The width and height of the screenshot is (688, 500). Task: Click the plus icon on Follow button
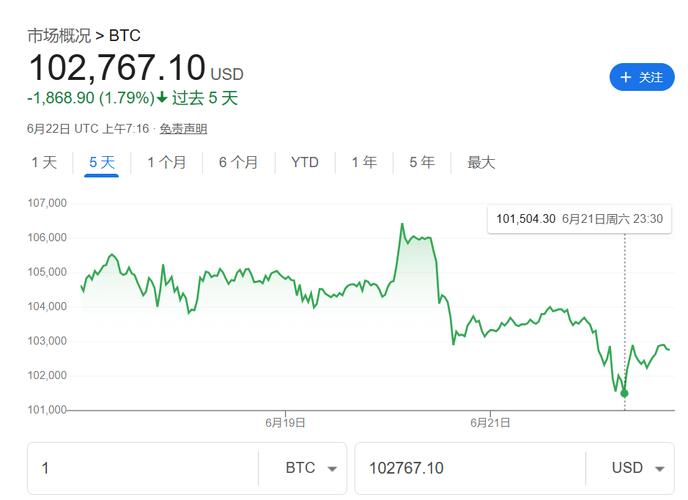[626, 77]
